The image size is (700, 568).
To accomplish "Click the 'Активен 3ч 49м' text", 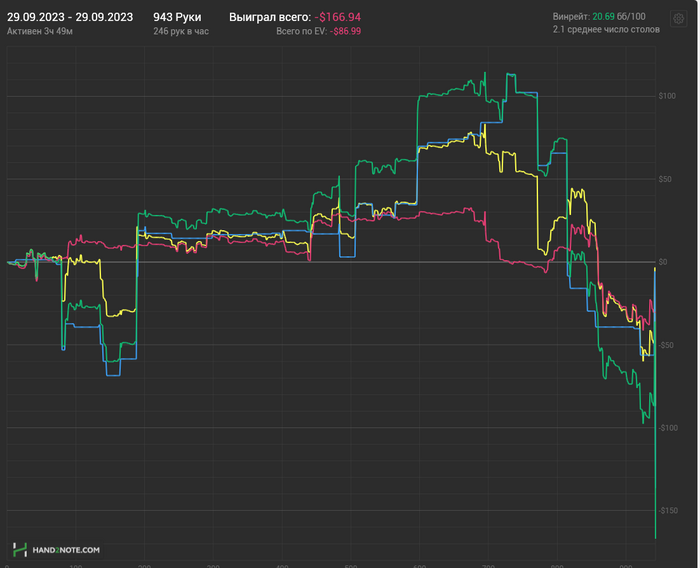I will tap(40, 31).
